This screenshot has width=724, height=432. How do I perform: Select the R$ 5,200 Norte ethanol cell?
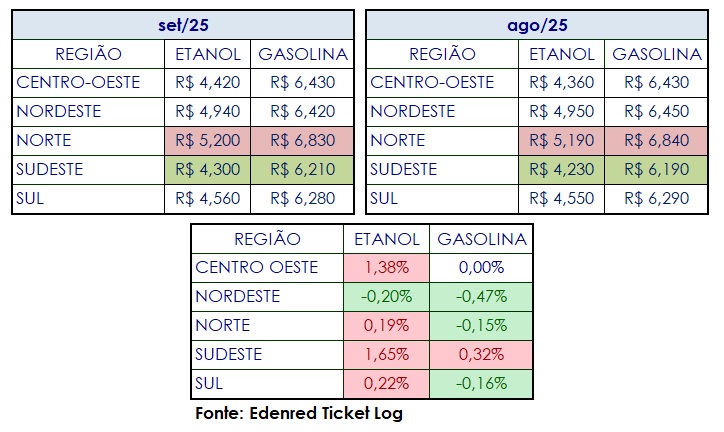206,140
